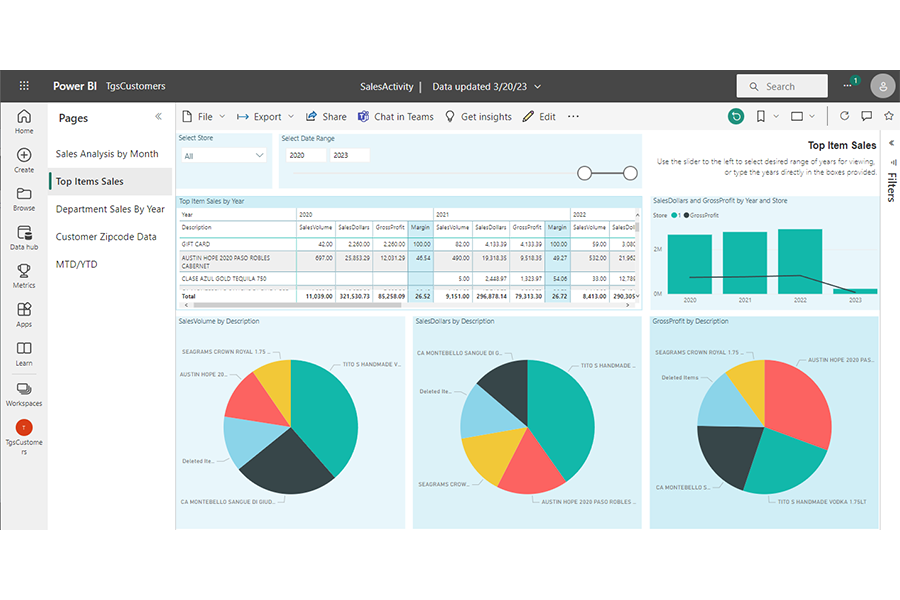Open the Select Store dropdown
Screen dimensions: 900x600
pos(224,156)
